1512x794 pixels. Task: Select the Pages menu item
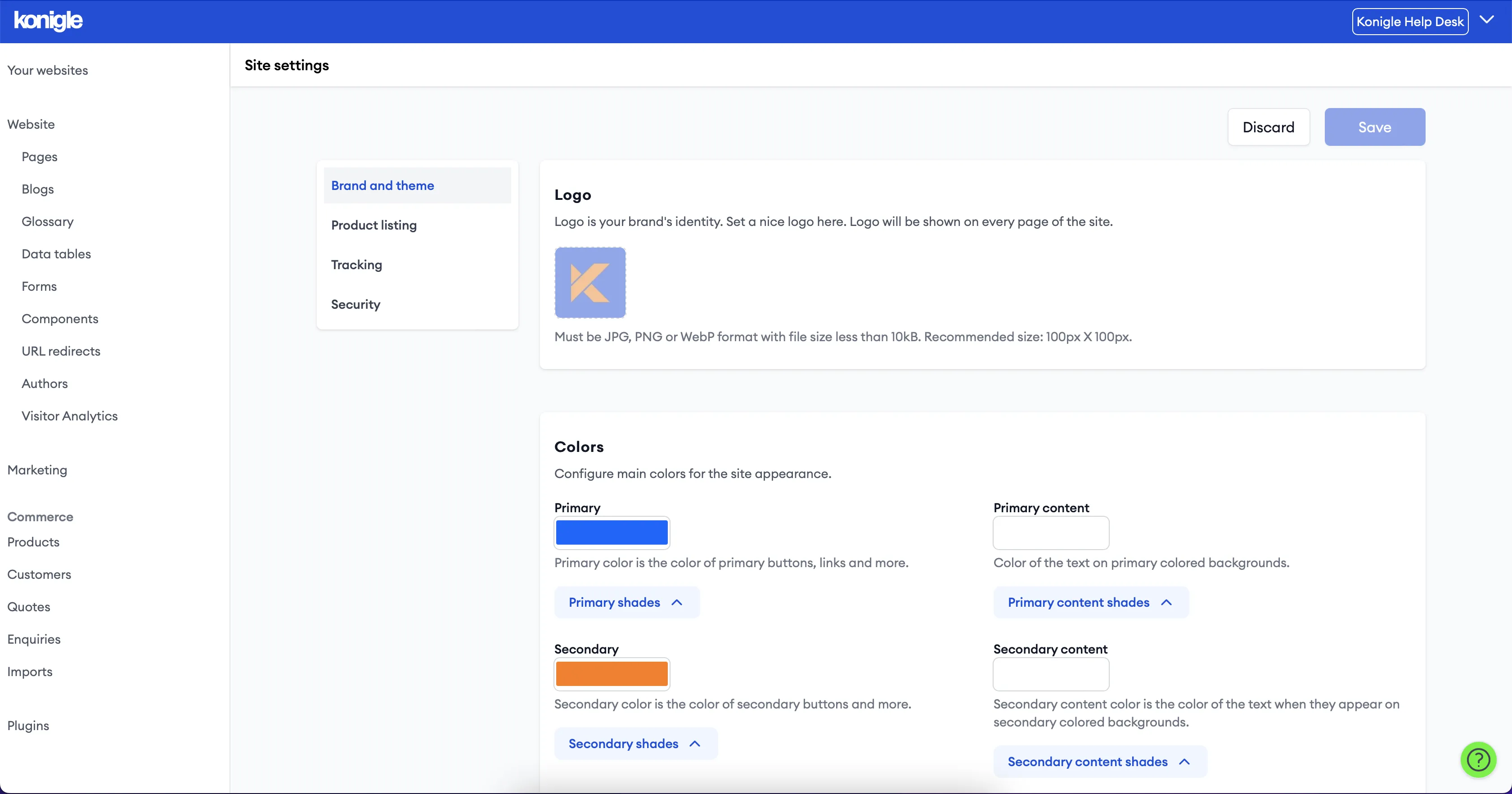coord(39,156)
